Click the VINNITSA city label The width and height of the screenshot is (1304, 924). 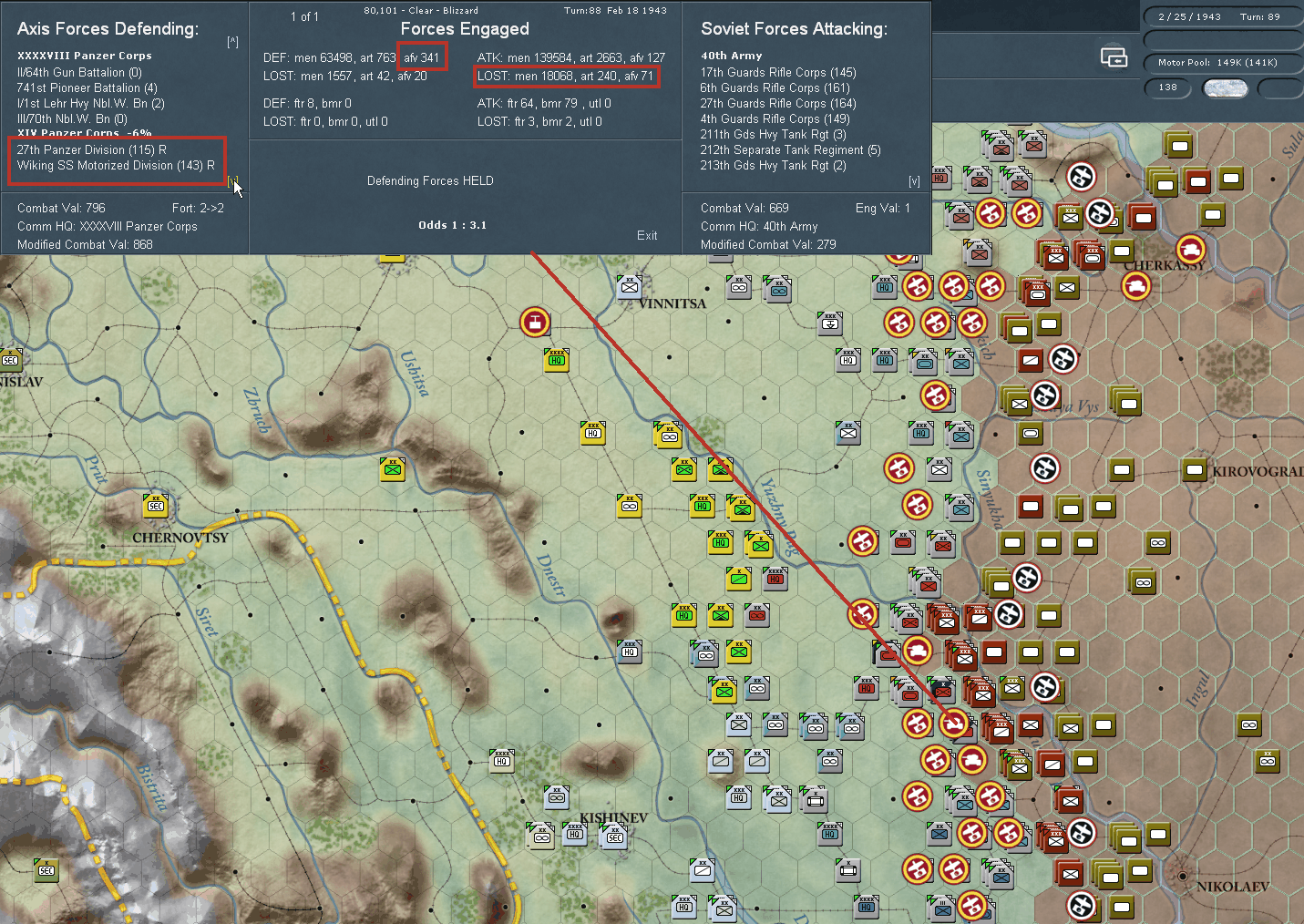coord(673,303)
